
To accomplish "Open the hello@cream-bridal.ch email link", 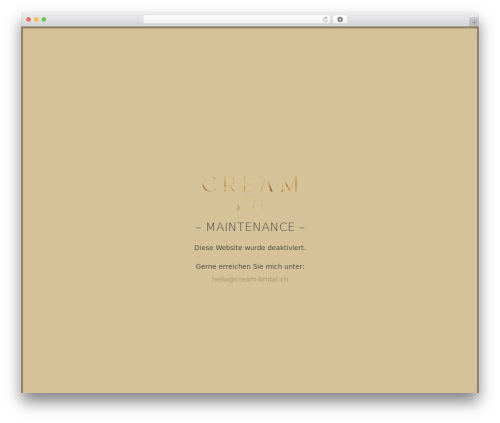I will click(x=250, y=279).
